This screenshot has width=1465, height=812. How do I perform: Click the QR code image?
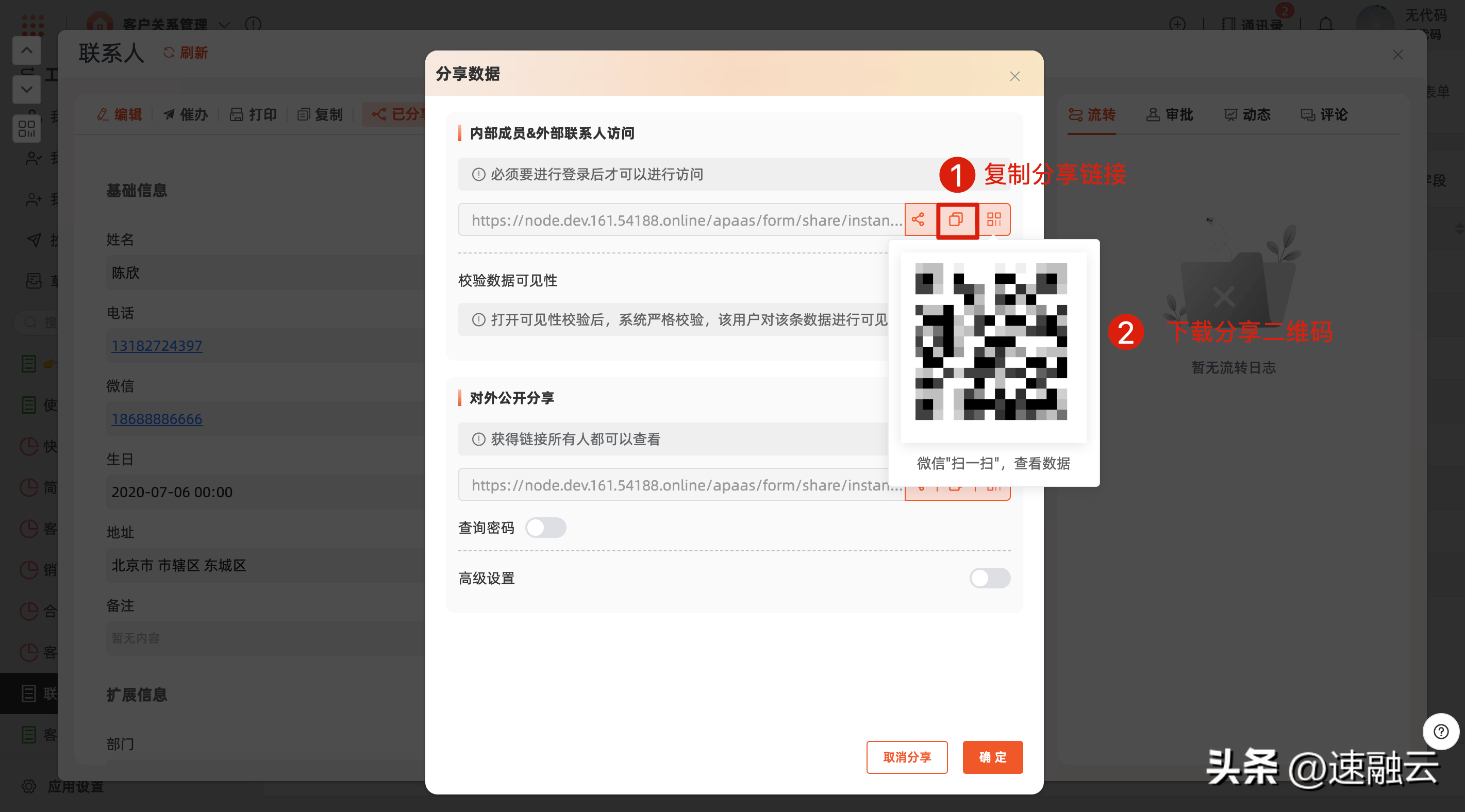[x=991, y=342]
